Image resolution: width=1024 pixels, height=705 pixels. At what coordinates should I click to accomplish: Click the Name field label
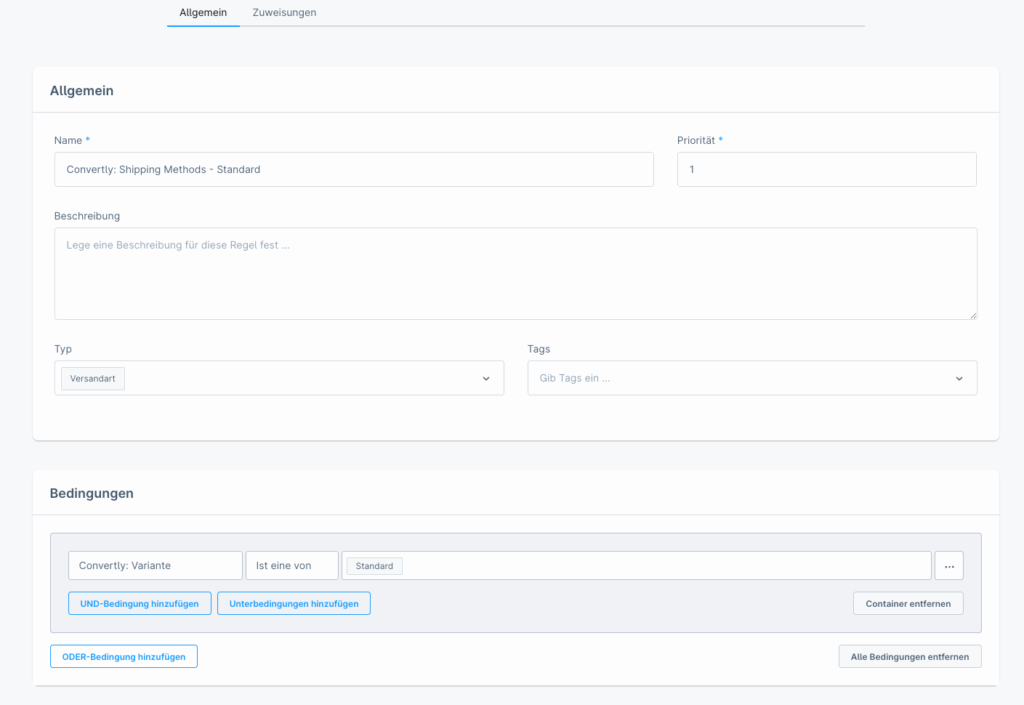coord(68,140)
